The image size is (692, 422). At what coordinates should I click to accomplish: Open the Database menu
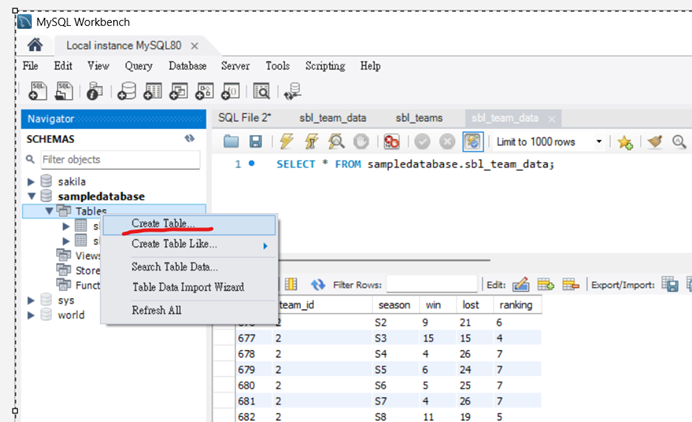click(x=188, y=66)
